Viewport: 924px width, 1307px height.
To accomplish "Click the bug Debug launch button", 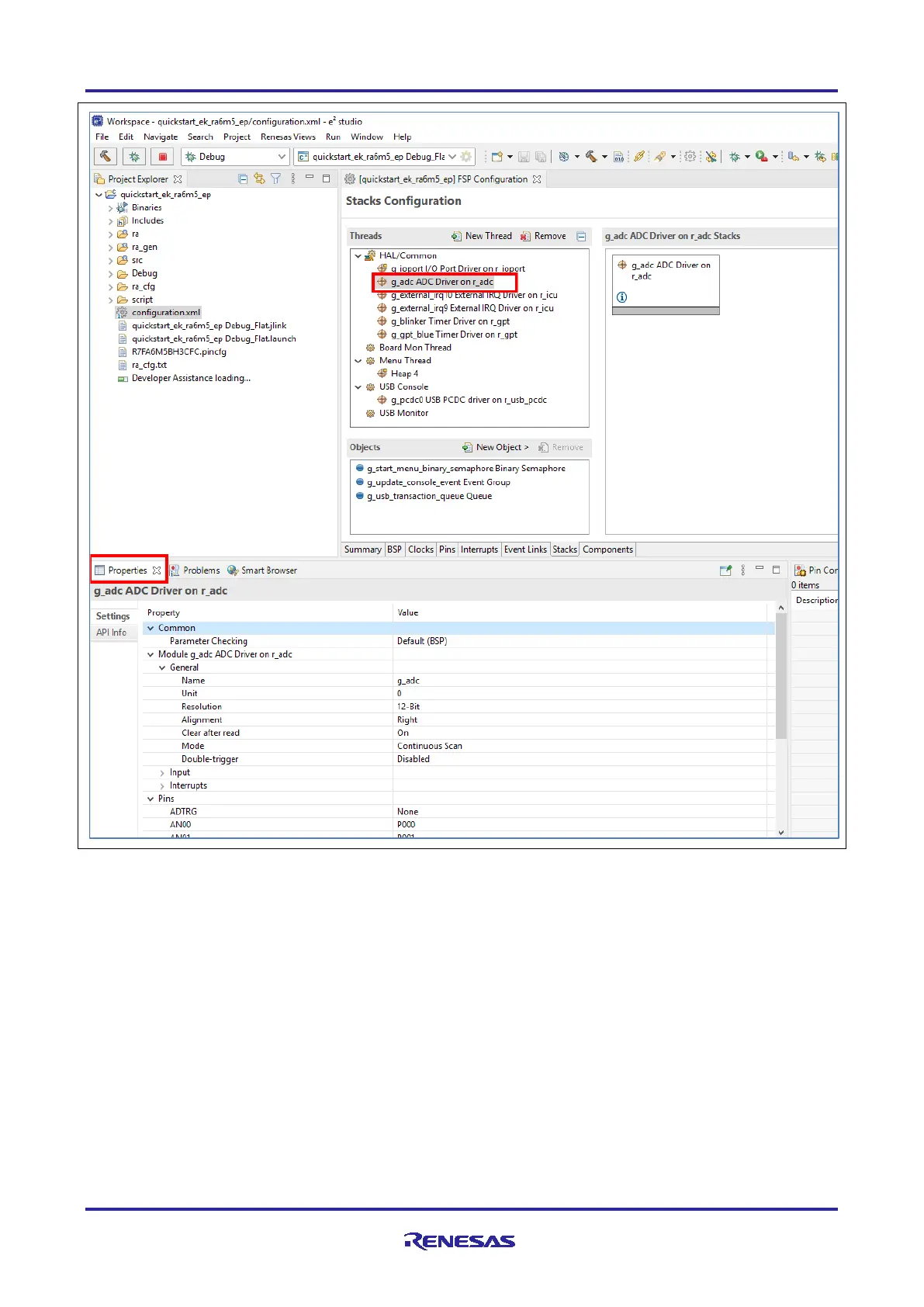I will [x=134, y=157].
